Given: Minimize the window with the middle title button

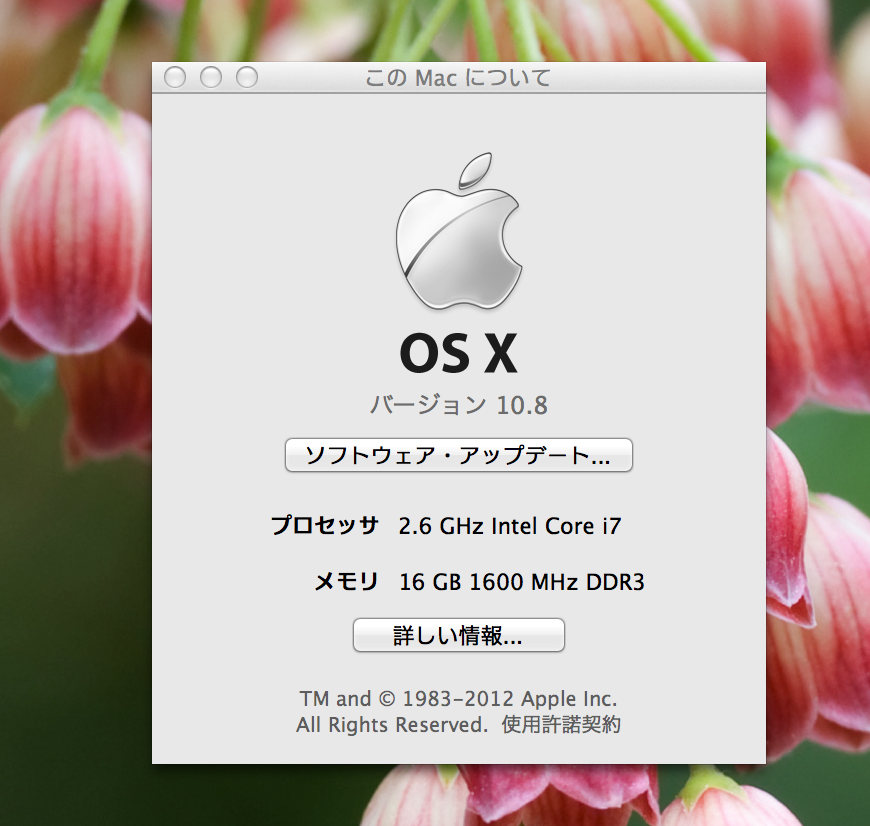Looking at the screenshot, I should coord(211,77).
